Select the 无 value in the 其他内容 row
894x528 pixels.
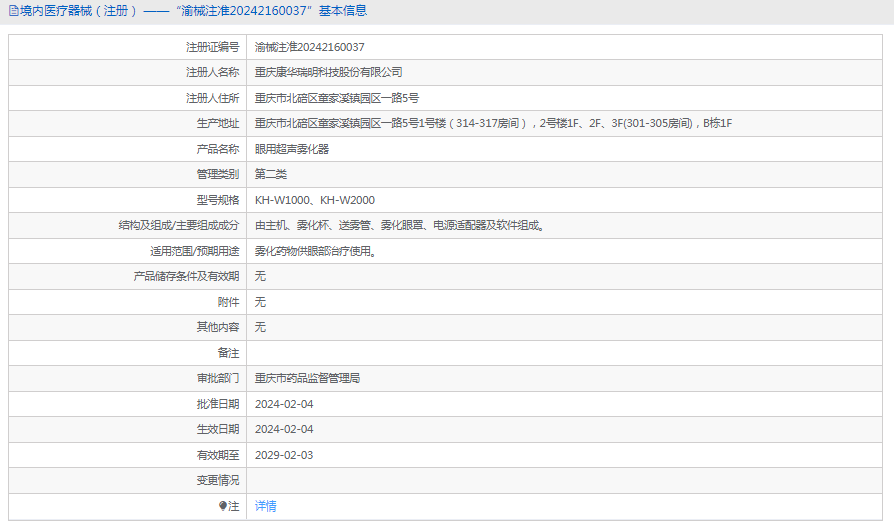261,327
